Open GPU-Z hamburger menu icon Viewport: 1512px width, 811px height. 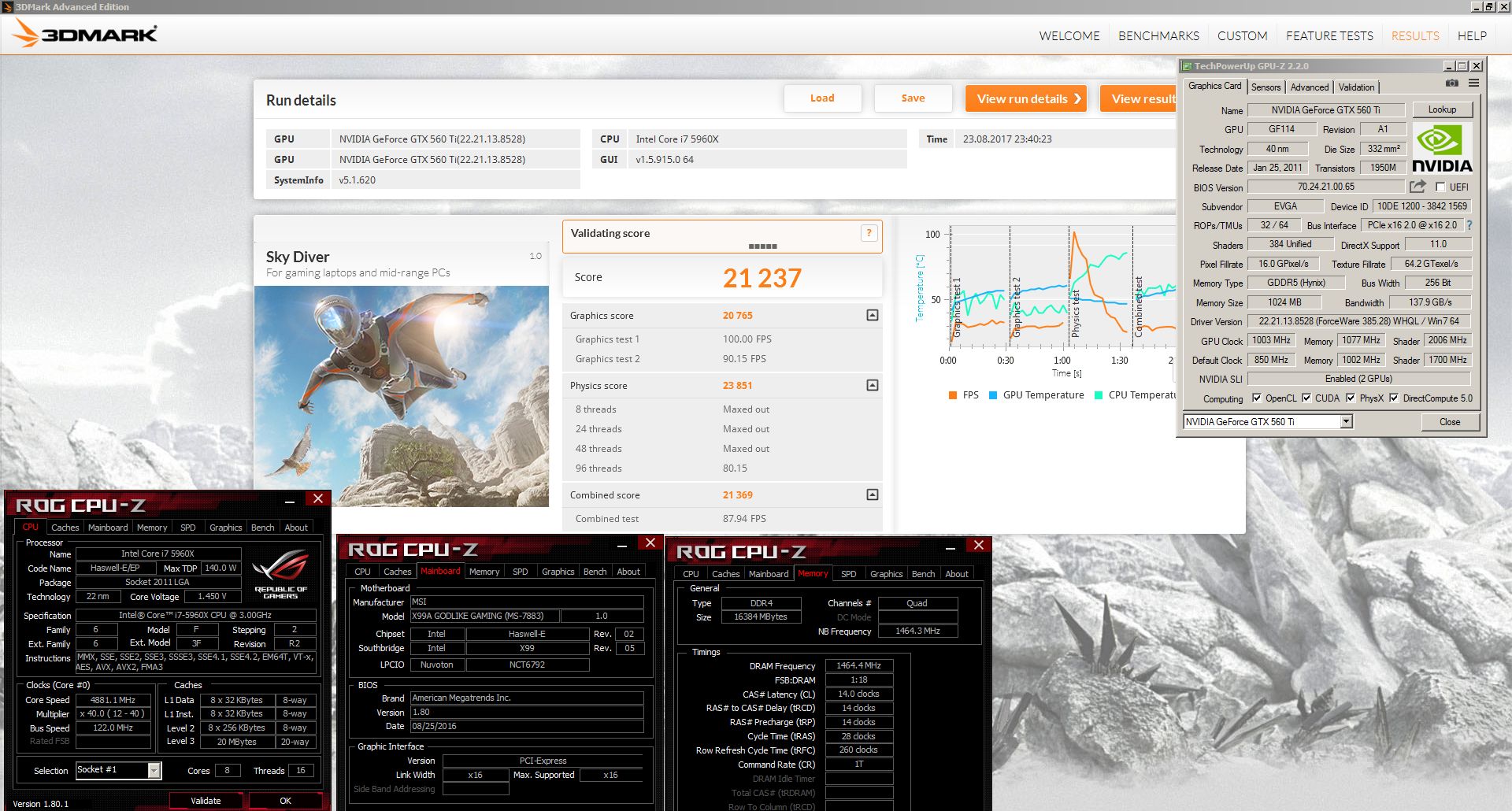1473,83
